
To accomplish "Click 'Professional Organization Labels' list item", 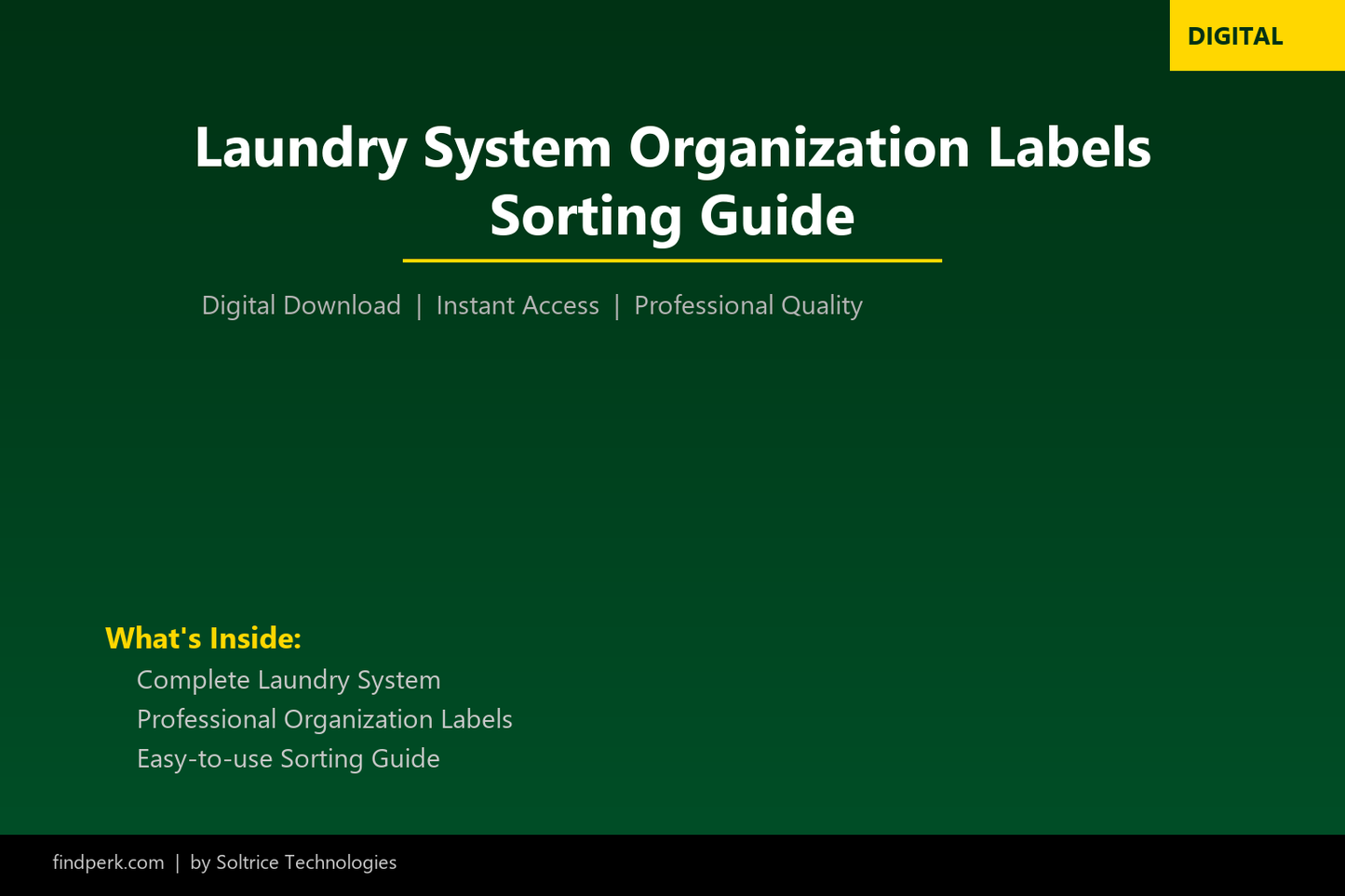I will (x=324, y=719).
